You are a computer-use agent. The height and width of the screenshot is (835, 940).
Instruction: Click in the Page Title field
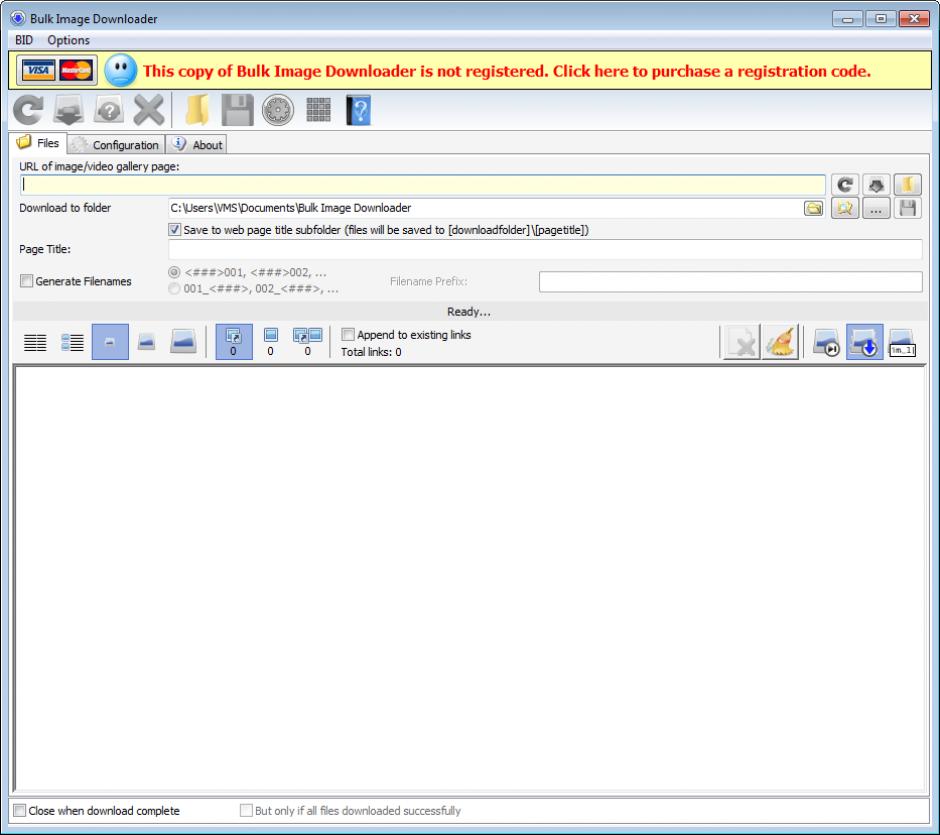(545, 249)
